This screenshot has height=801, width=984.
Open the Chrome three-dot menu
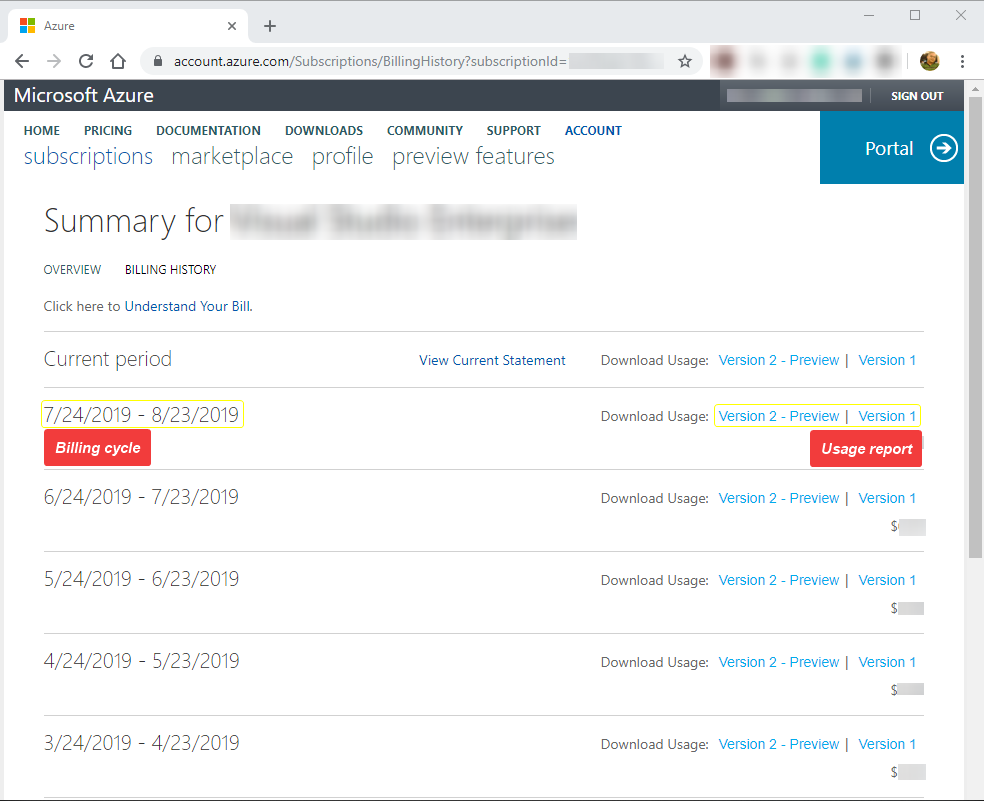pyautogui.click(x=962, y=61)
